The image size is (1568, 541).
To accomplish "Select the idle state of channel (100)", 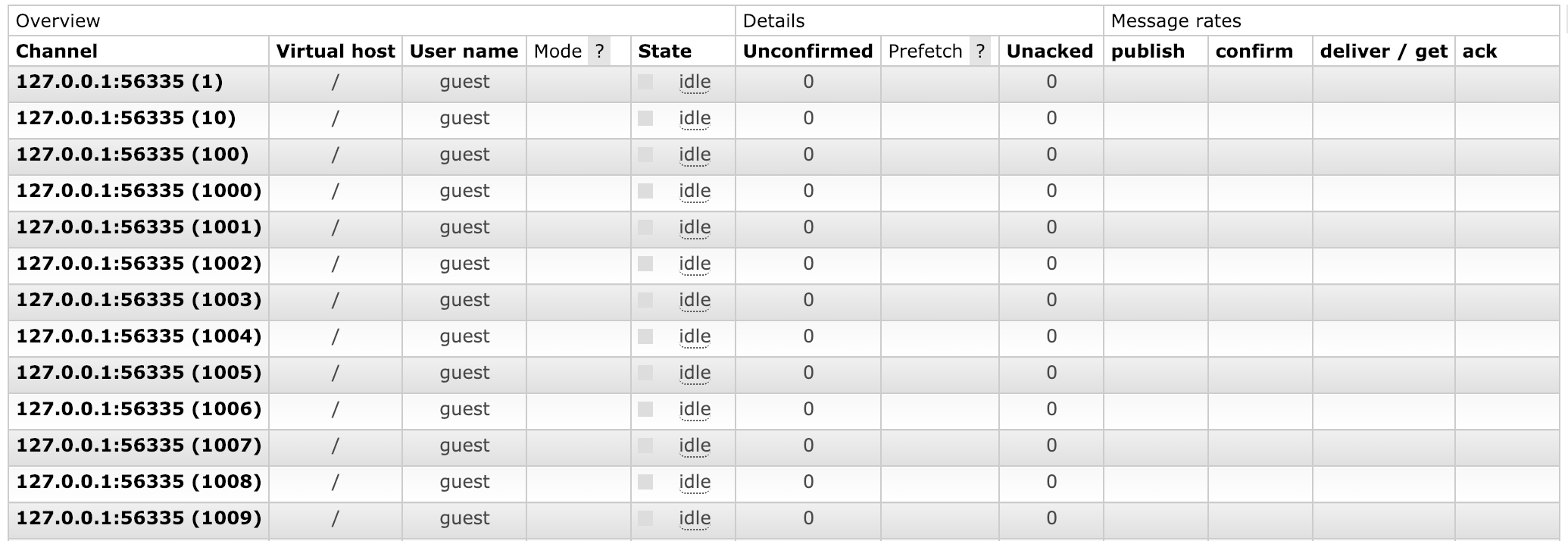I will (x=695, y=155).
